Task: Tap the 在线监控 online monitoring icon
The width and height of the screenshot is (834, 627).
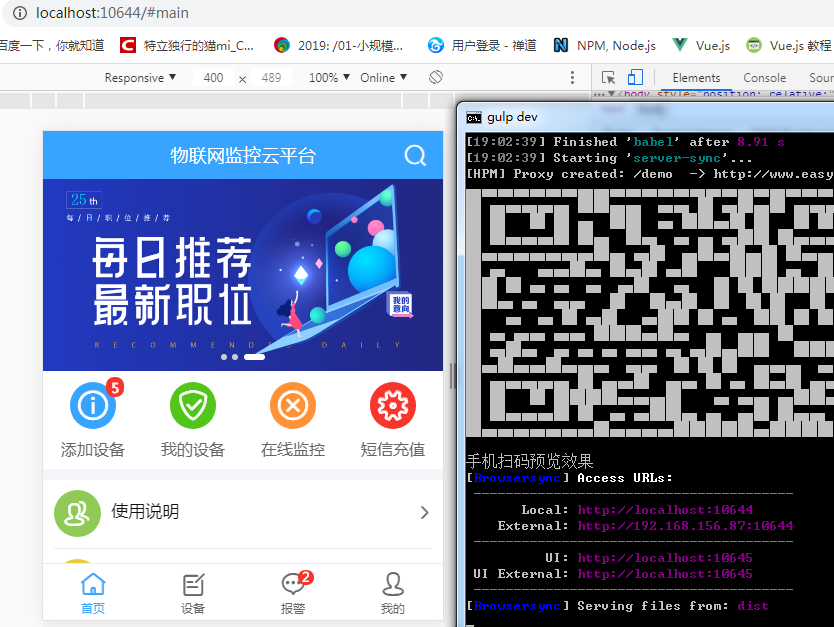Action: point(292,406)
